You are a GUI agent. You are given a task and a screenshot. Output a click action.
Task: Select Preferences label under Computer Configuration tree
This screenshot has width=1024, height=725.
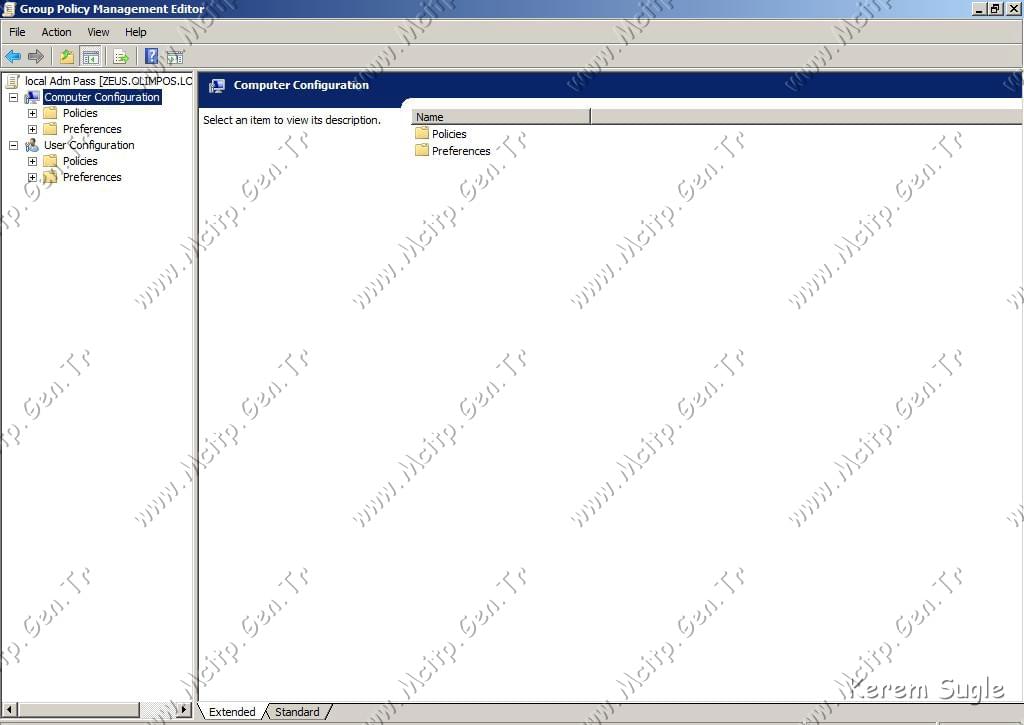(92, 129)
